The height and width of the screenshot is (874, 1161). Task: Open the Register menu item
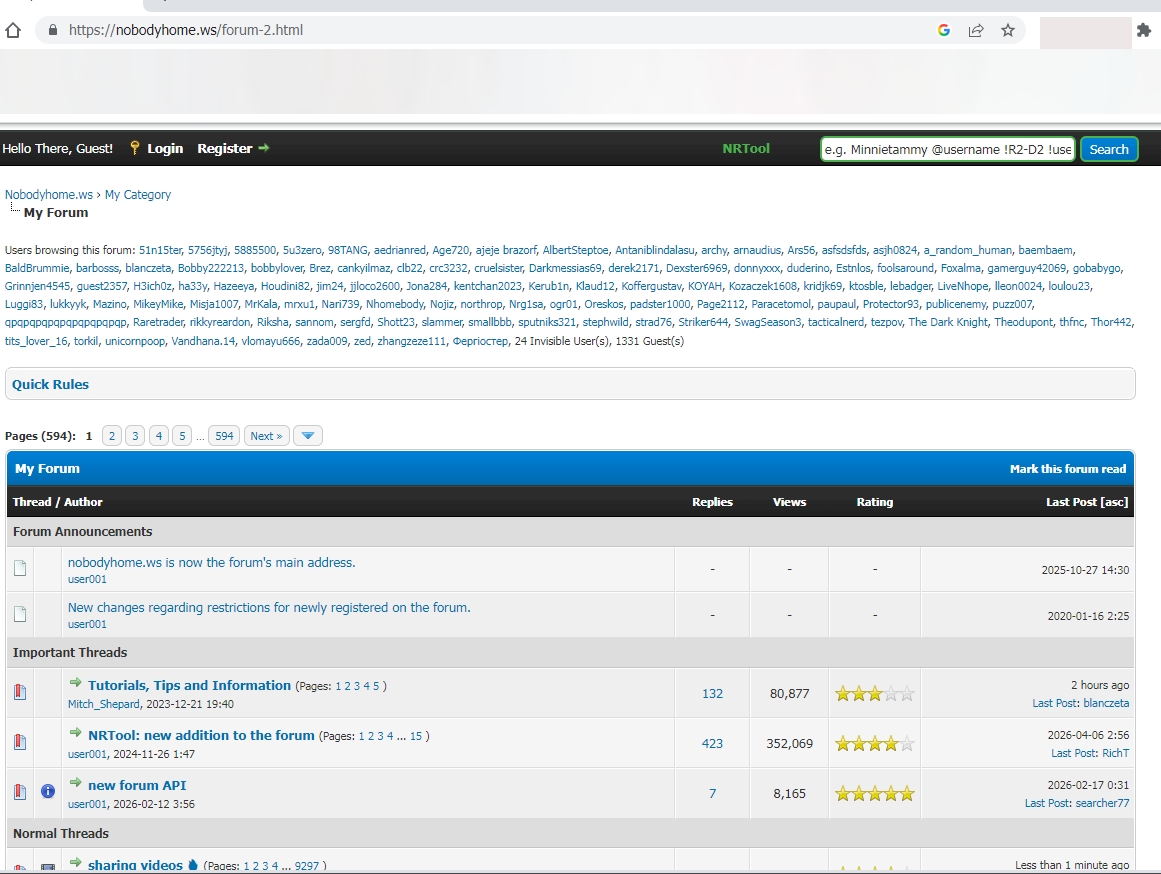tap(225, 148)
